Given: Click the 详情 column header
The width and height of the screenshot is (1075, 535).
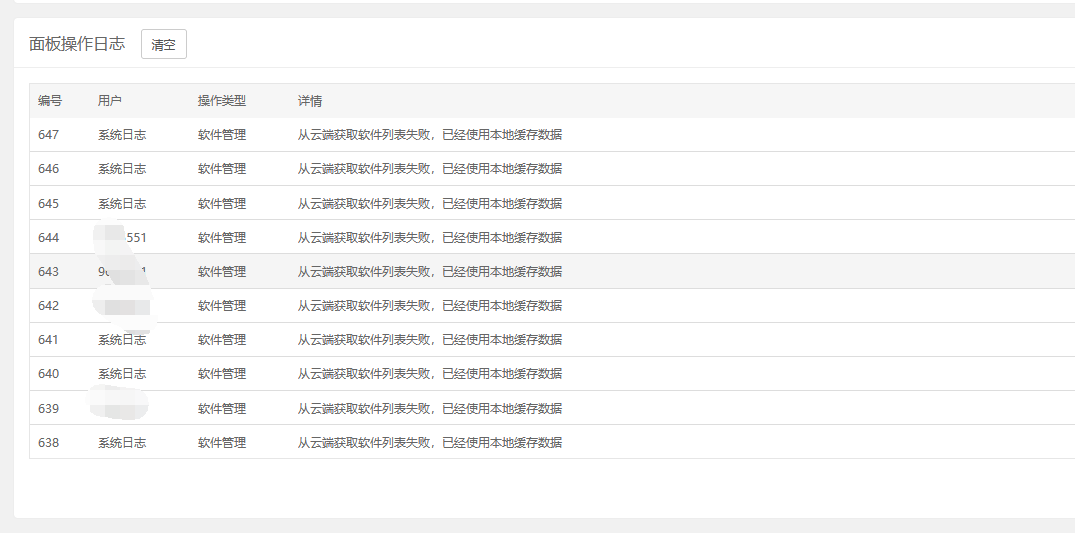Looking at the screenshot, I should [310, 101].
